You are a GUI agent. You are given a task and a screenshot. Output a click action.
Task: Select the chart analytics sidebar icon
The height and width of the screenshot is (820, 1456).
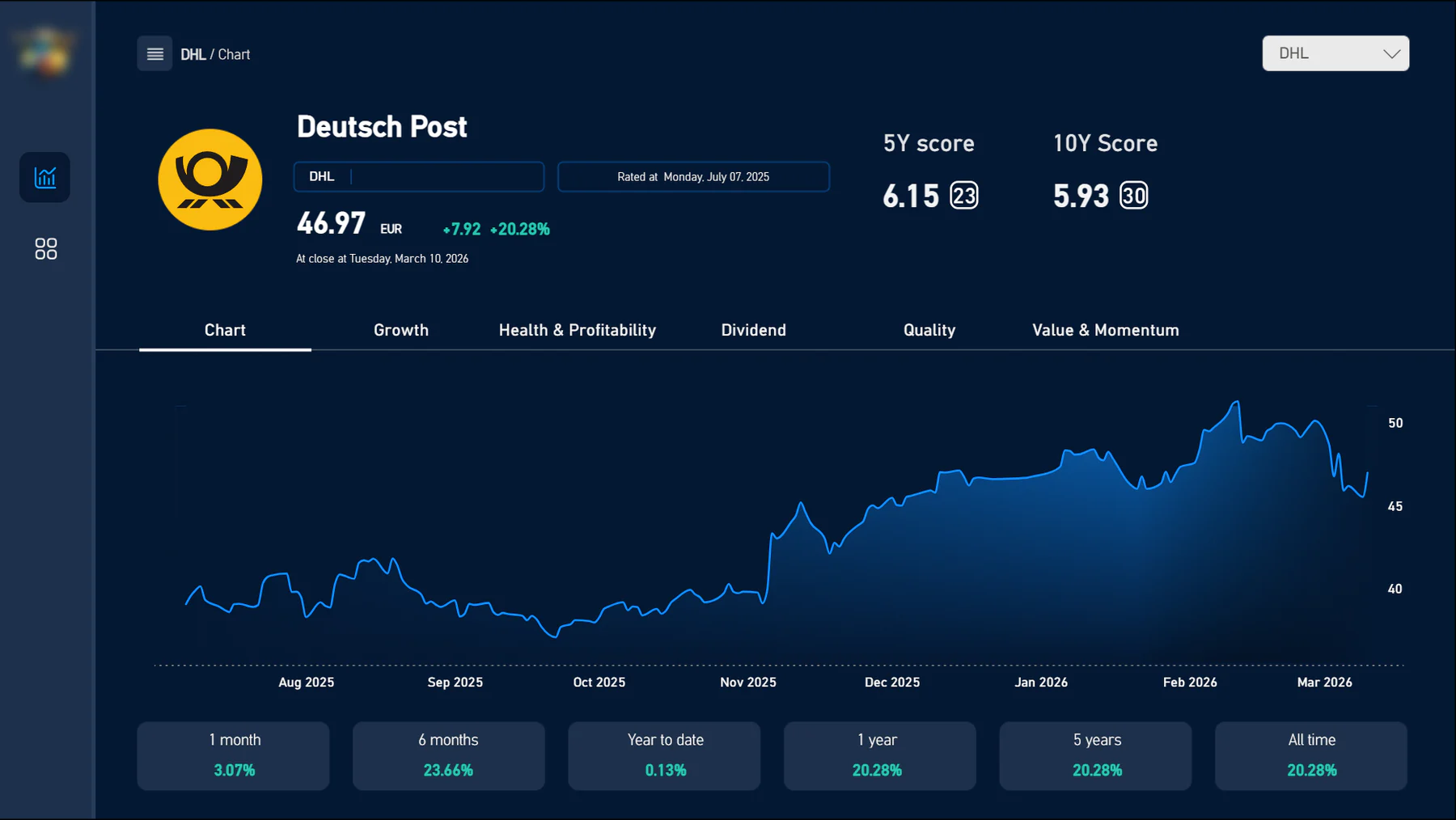(x=45, y=177)
